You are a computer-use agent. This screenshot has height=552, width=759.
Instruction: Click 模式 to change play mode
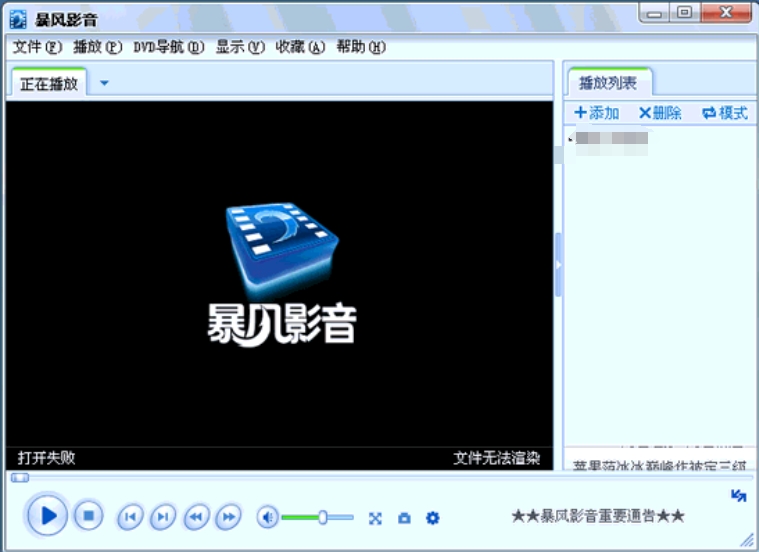click(x=725, y=113)
